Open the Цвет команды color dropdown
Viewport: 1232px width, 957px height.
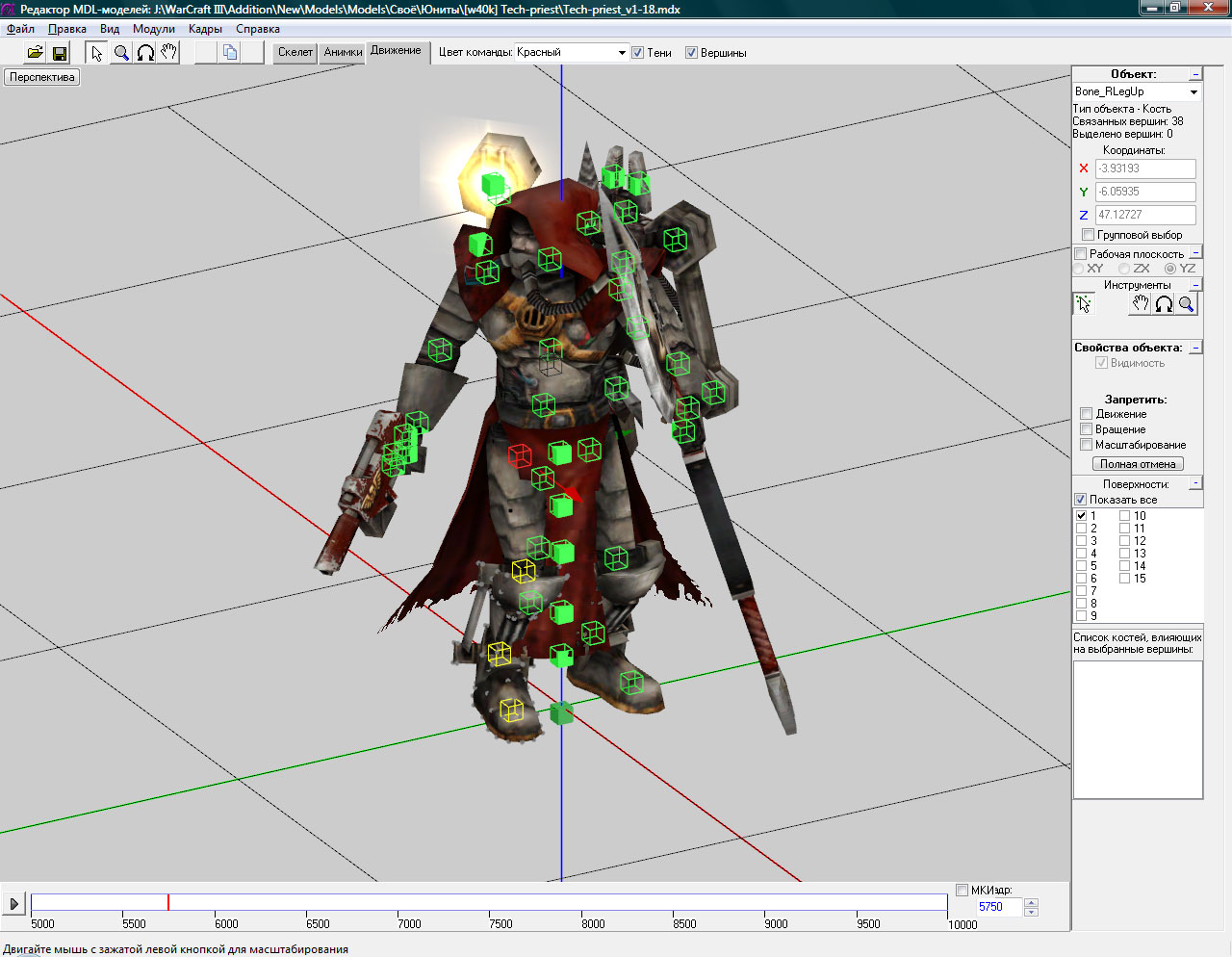coord(622,53)
